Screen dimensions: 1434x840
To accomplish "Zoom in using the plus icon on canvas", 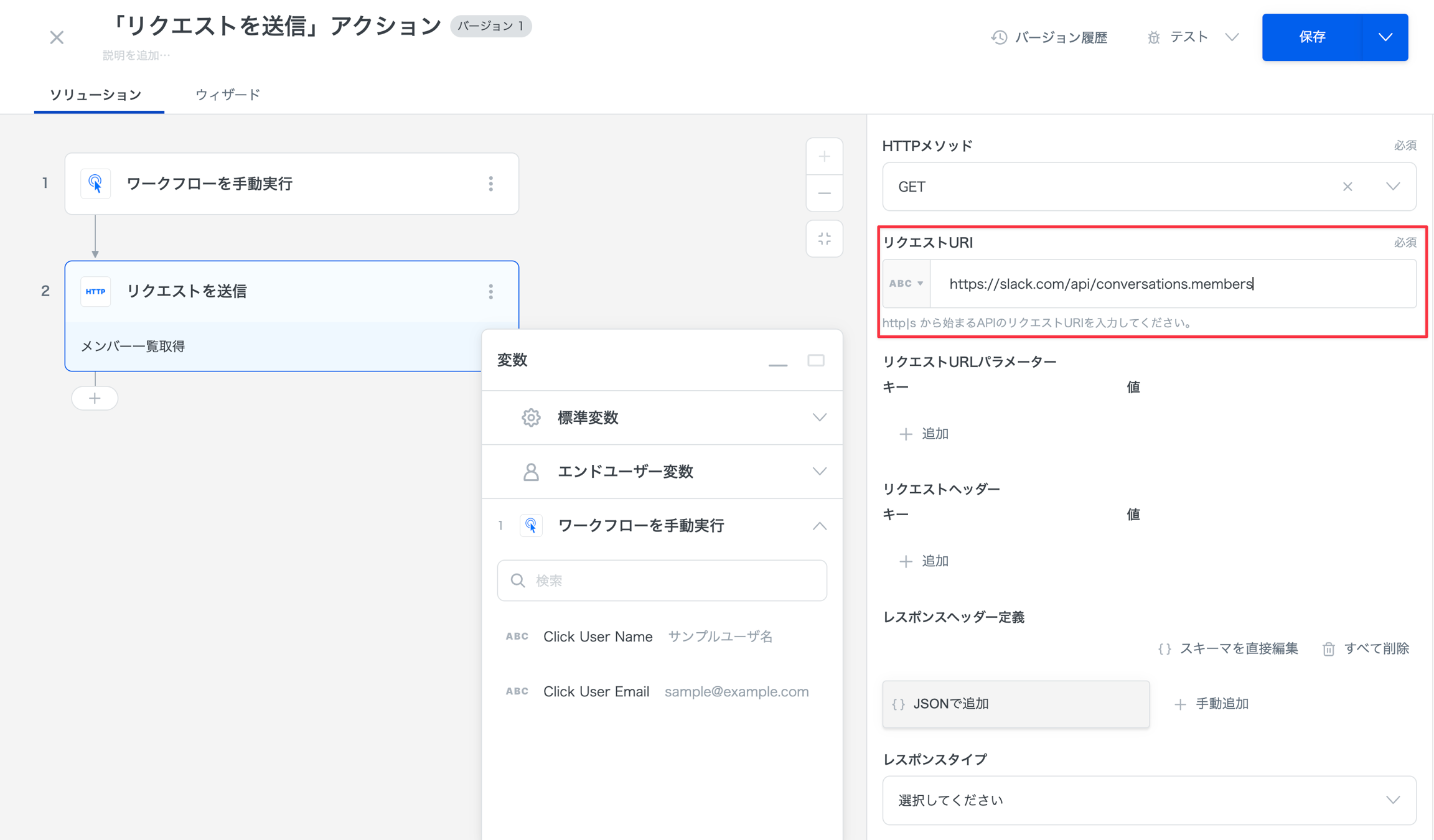I will click(824, 156).
